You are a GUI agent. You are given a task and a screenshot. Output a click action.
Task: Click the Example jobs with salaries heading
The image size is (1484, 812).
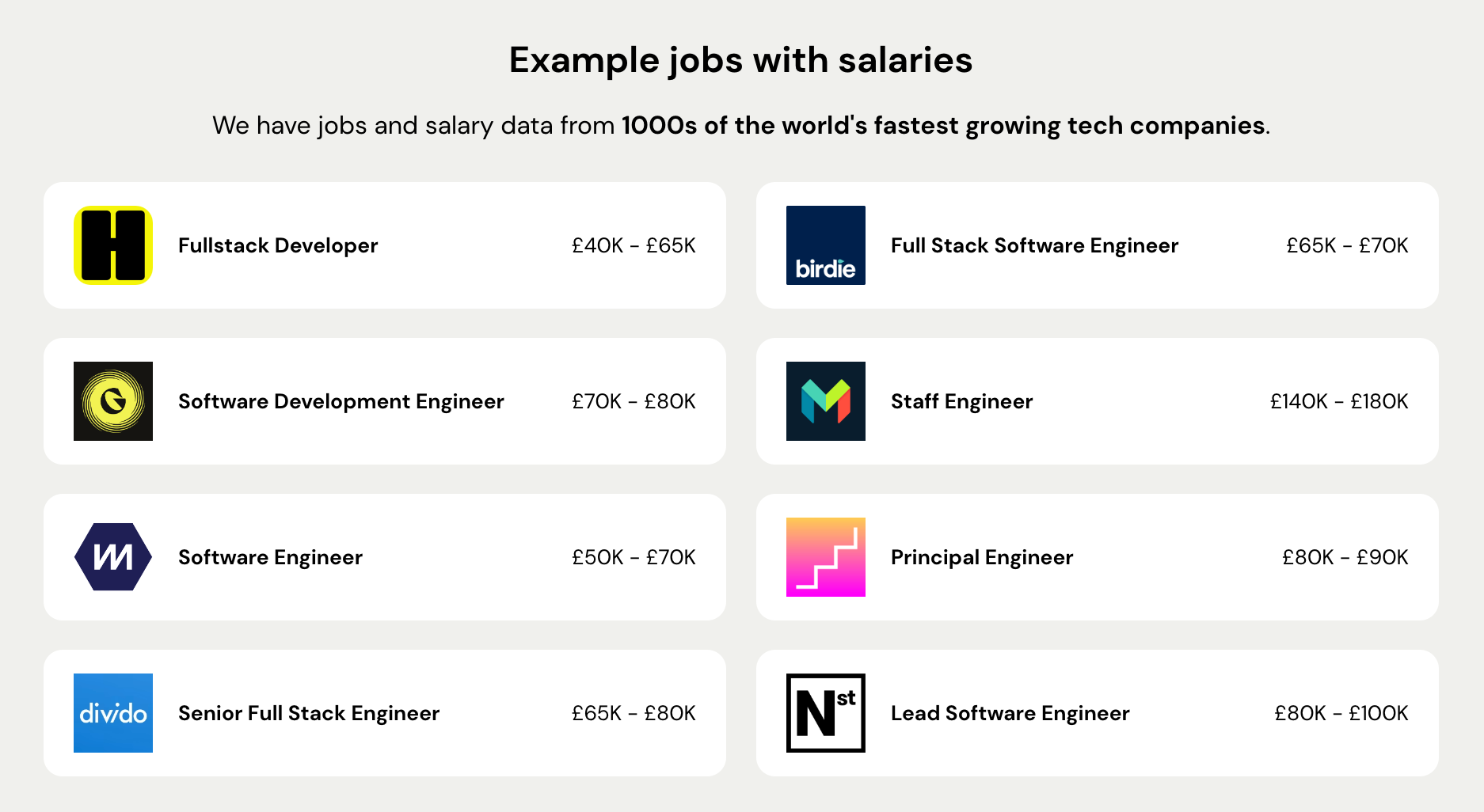pyautogui.click(x=741, y=60)
